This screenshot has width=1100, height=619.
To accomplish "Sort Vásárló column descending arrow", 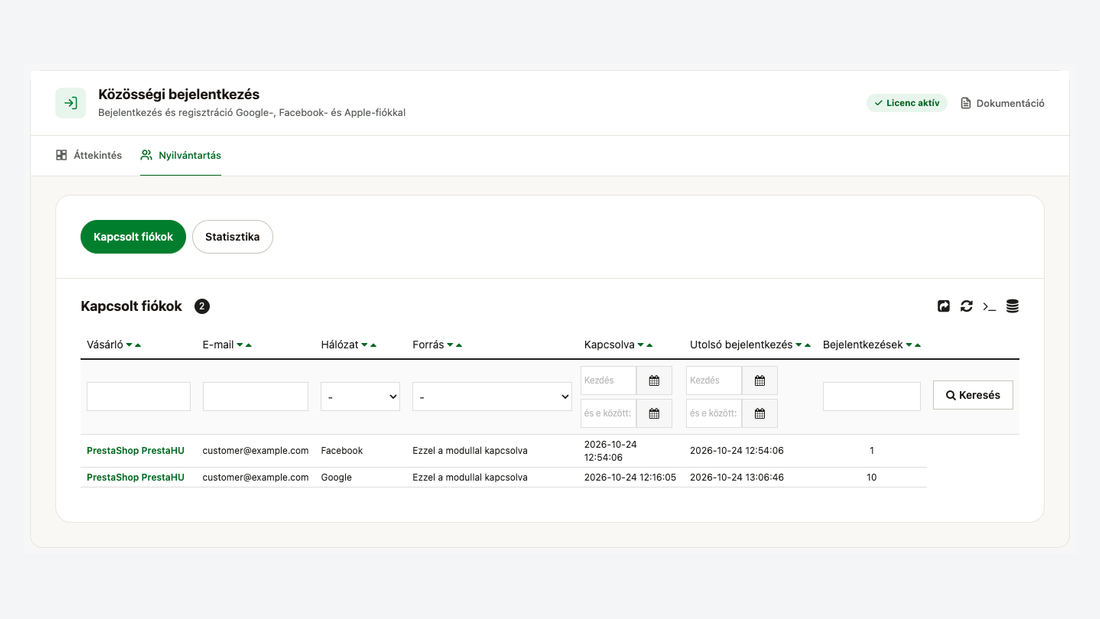I will 129,345.
